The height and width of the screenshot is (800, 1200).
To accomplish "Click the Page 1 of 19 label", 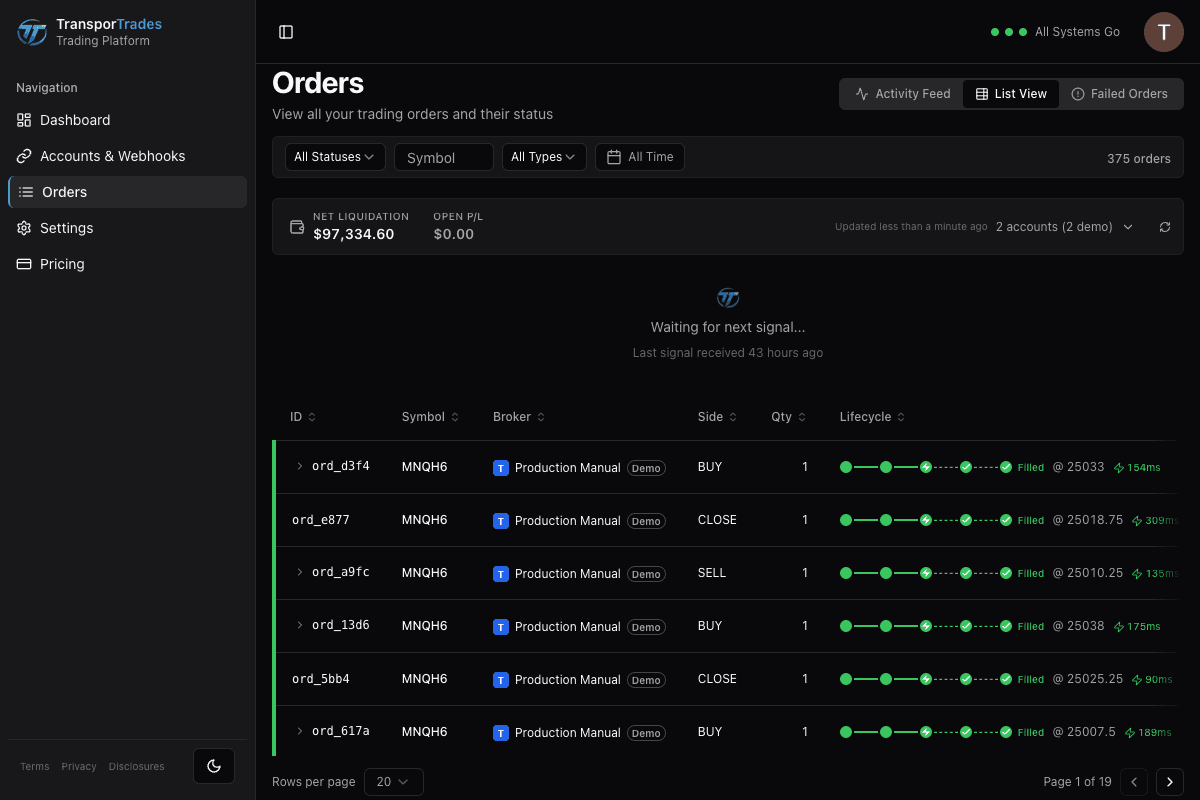I will point(1077,782).
